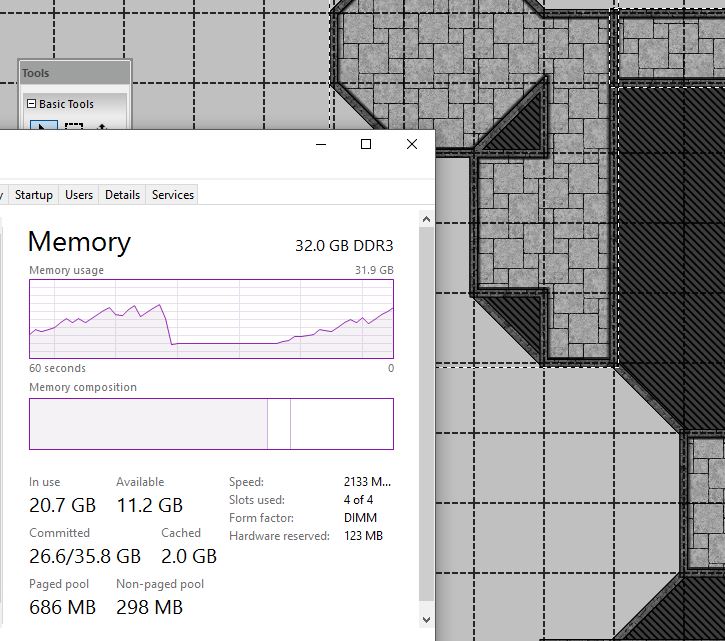Maximize the Task Manager window
Screen dimensions: 725x641
click(366, 145)
